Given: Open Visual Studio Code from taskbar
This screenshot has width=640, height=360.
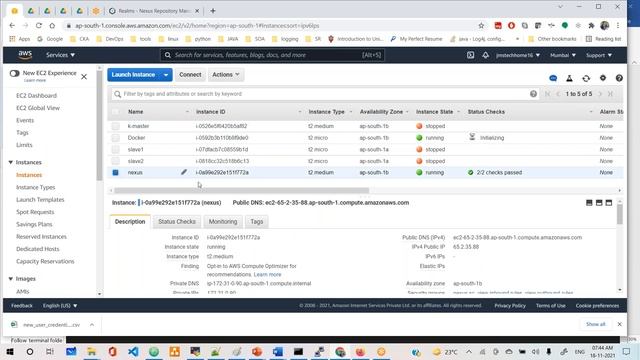Looking at the screenshot, I should coord(133,351).
